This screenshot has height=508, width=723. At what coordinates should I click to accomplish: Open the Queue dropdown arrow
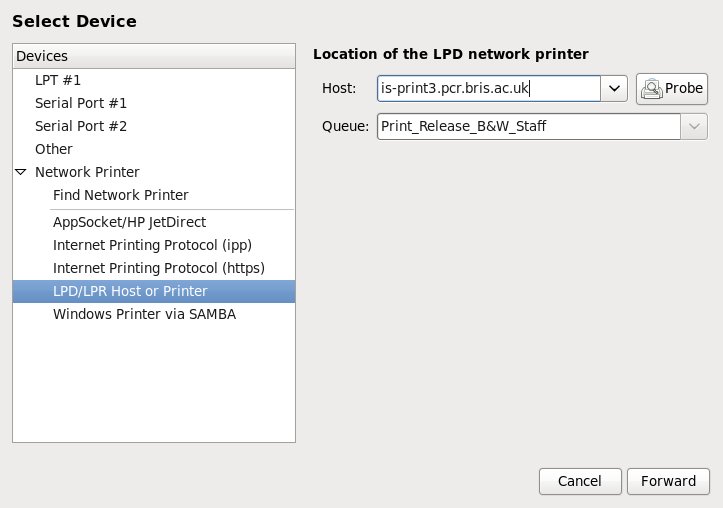[x=694, y=127]
